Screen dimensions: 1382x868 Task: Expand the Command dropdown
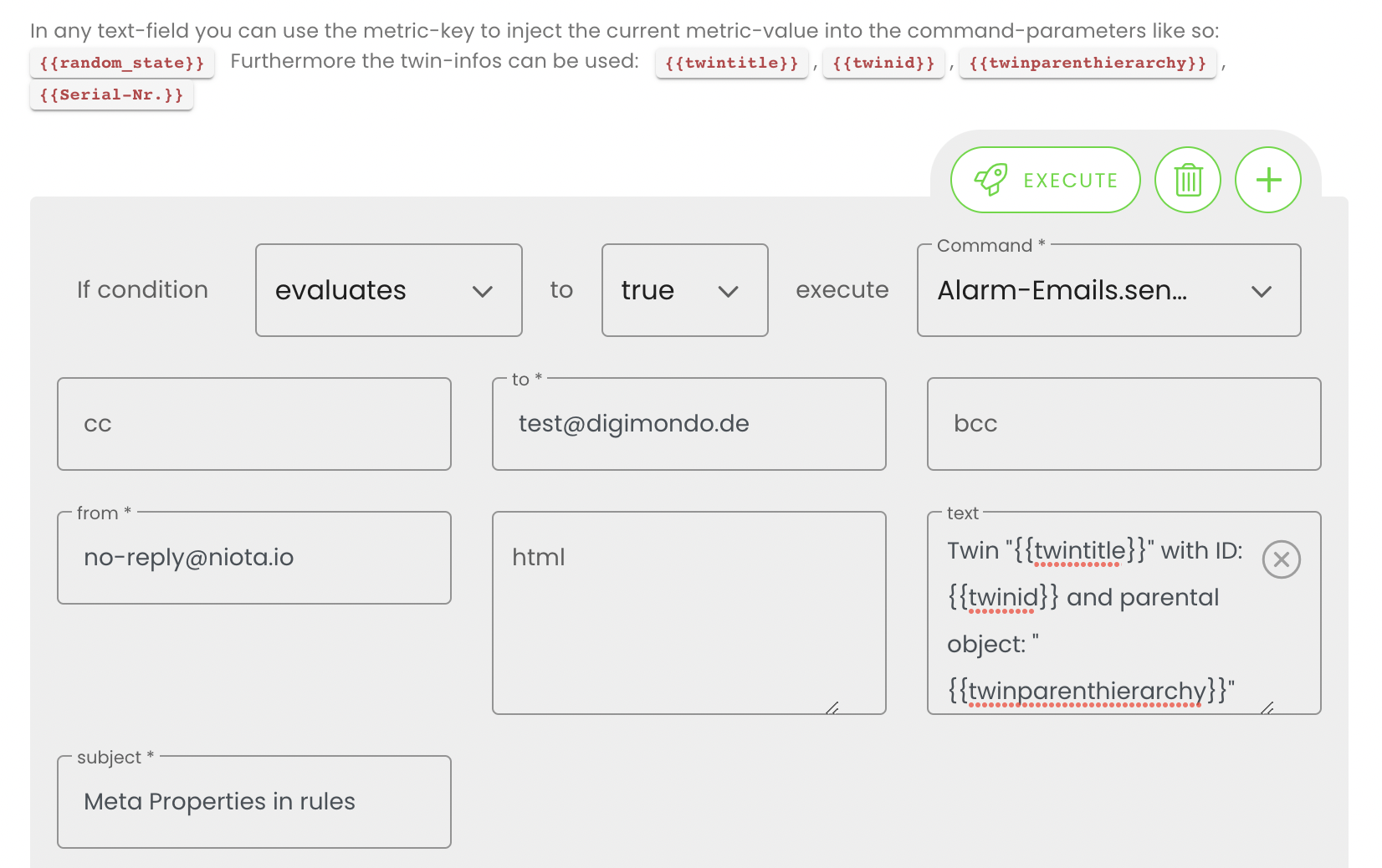1108,290
